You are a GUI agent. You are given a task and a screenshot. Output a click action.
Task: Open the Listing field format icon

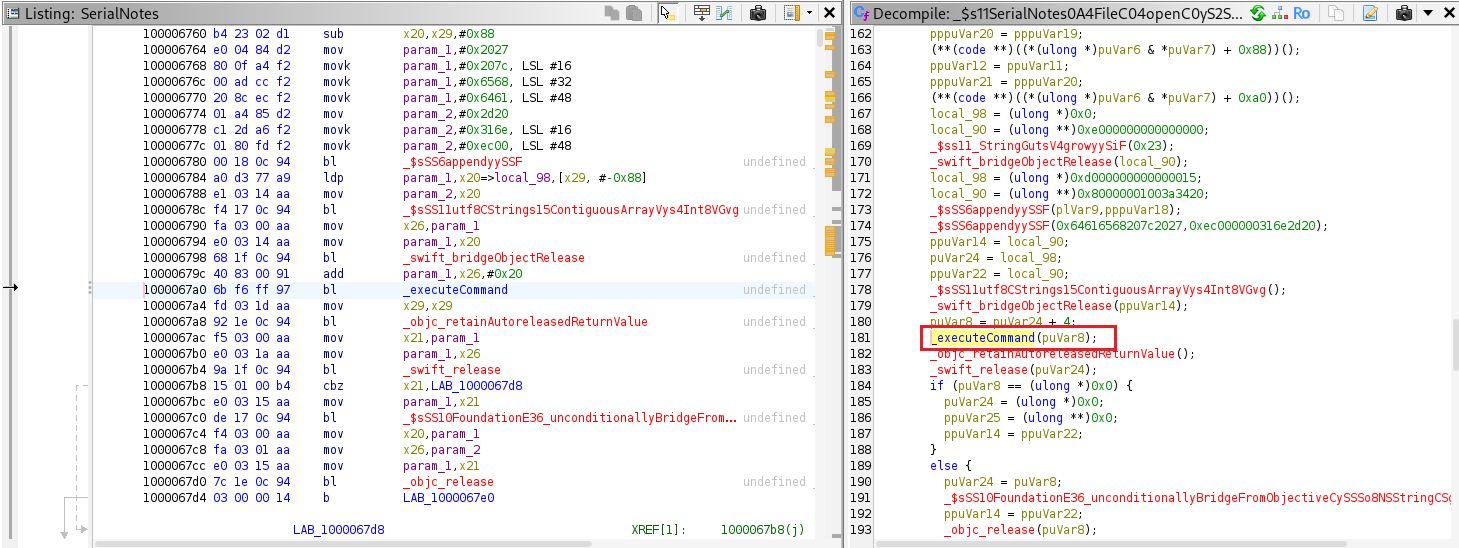coord(790,13)
